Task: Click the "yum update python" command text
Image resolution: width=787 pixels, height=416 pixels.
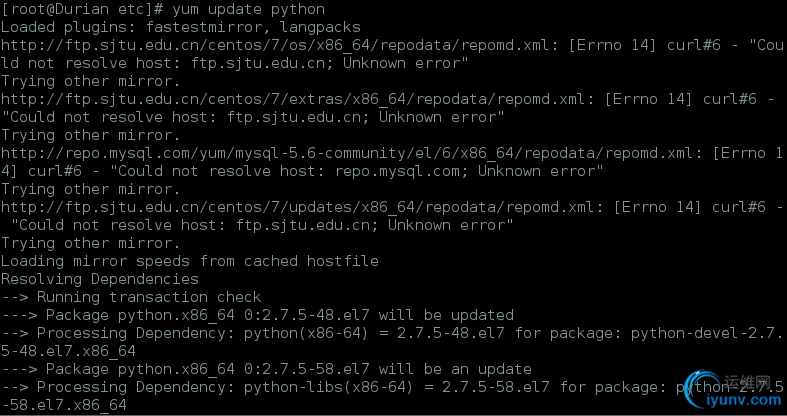Action: 248,10
